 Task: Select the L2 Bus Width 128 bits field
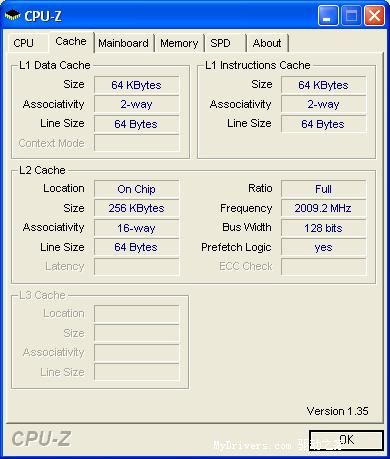pos(323,228)
